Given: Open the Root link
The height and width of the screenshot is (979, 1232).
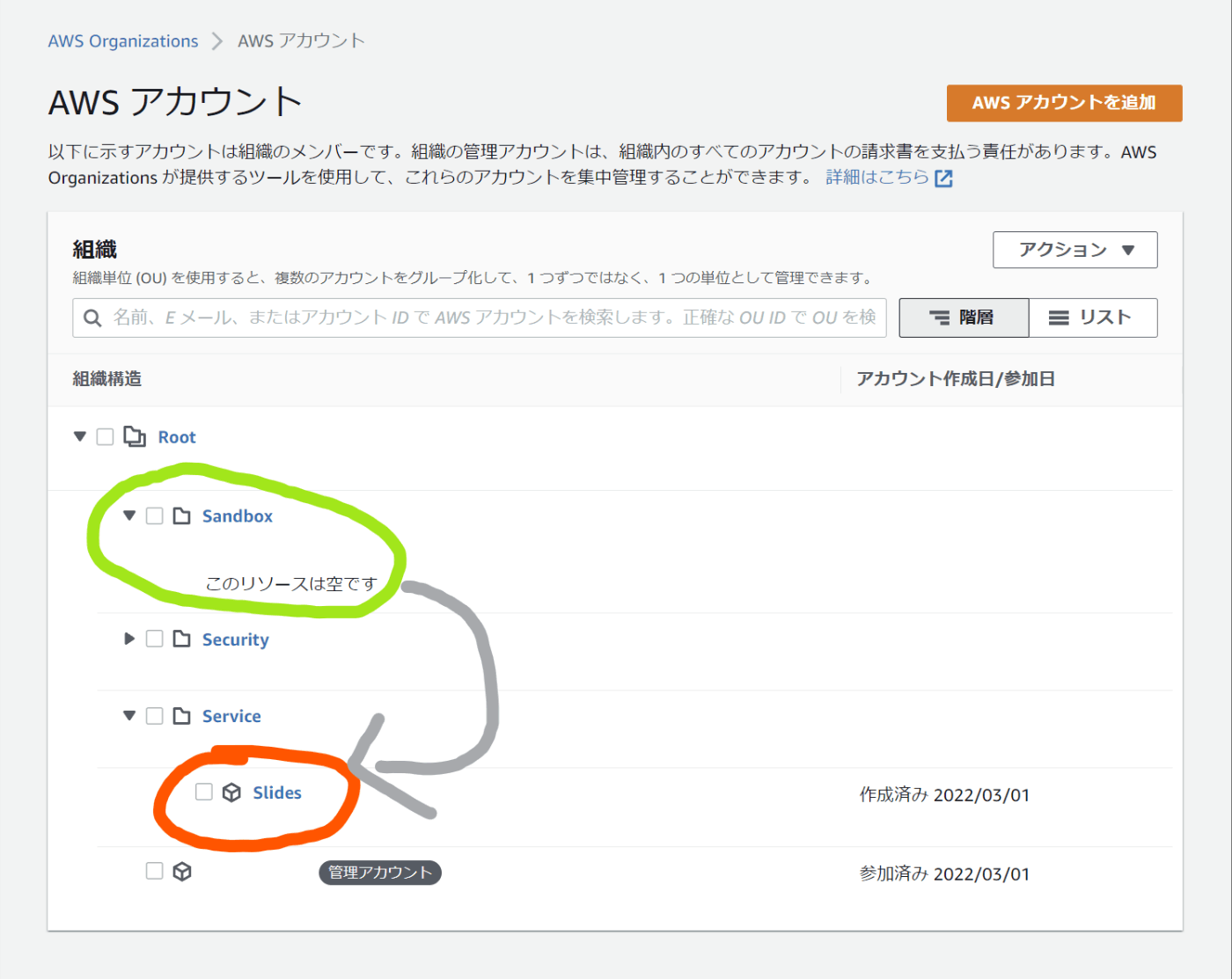Looking at the screenshot, I should (x=177, y=437).
